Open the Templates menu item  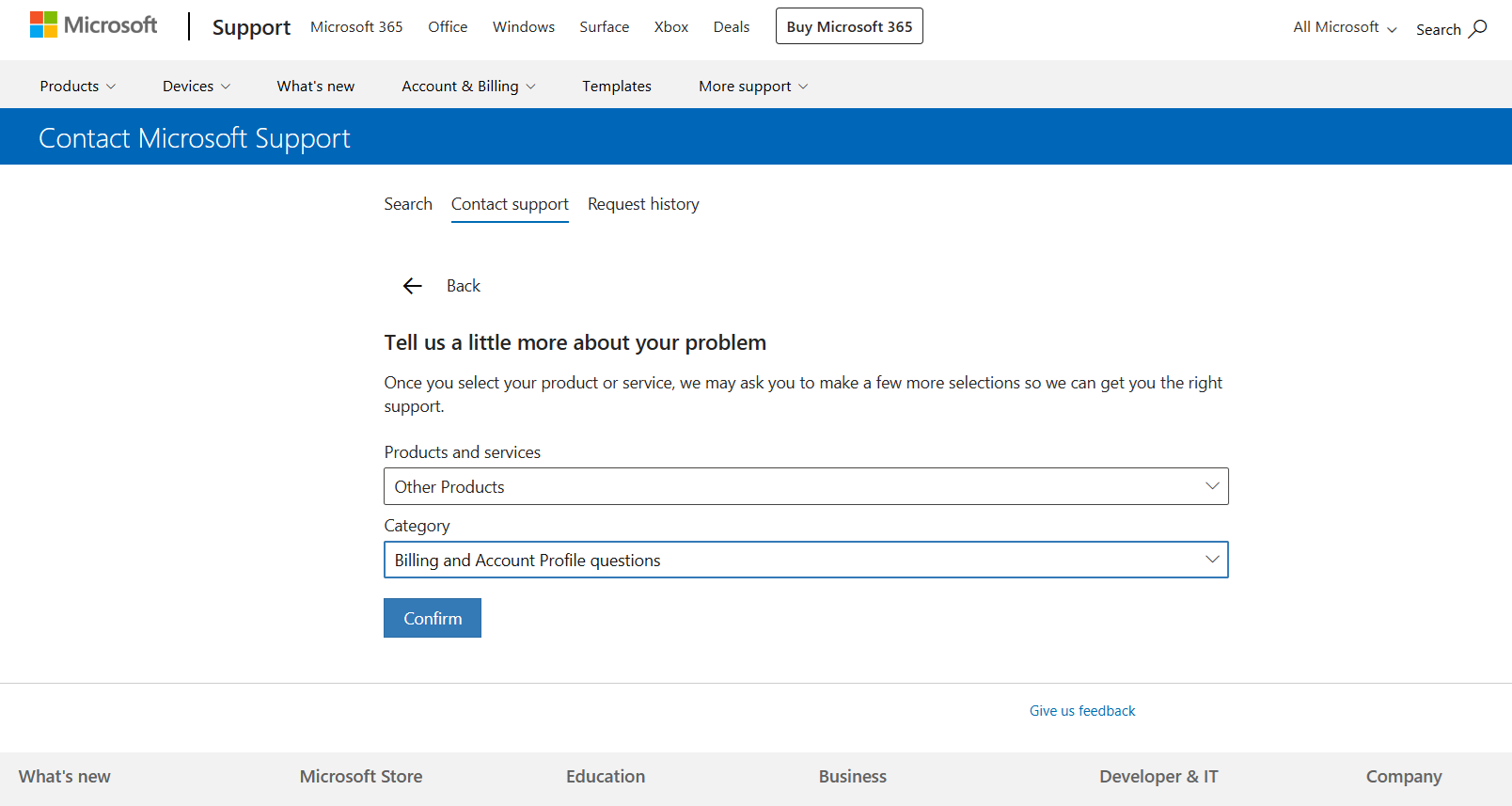click(617, 86)
